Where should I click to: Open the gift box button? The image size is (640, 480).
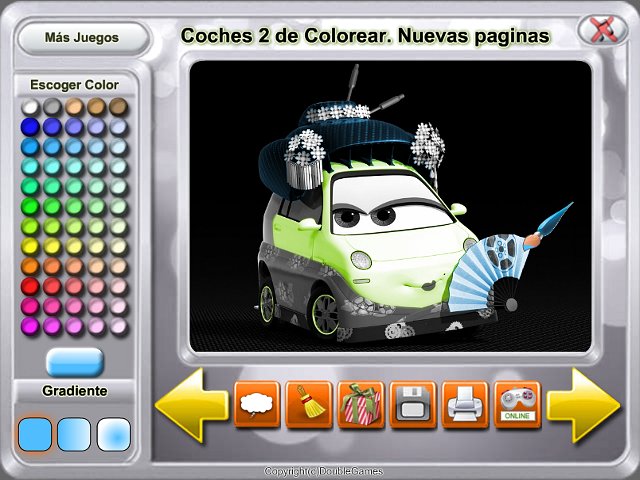(x=361, y=404)
